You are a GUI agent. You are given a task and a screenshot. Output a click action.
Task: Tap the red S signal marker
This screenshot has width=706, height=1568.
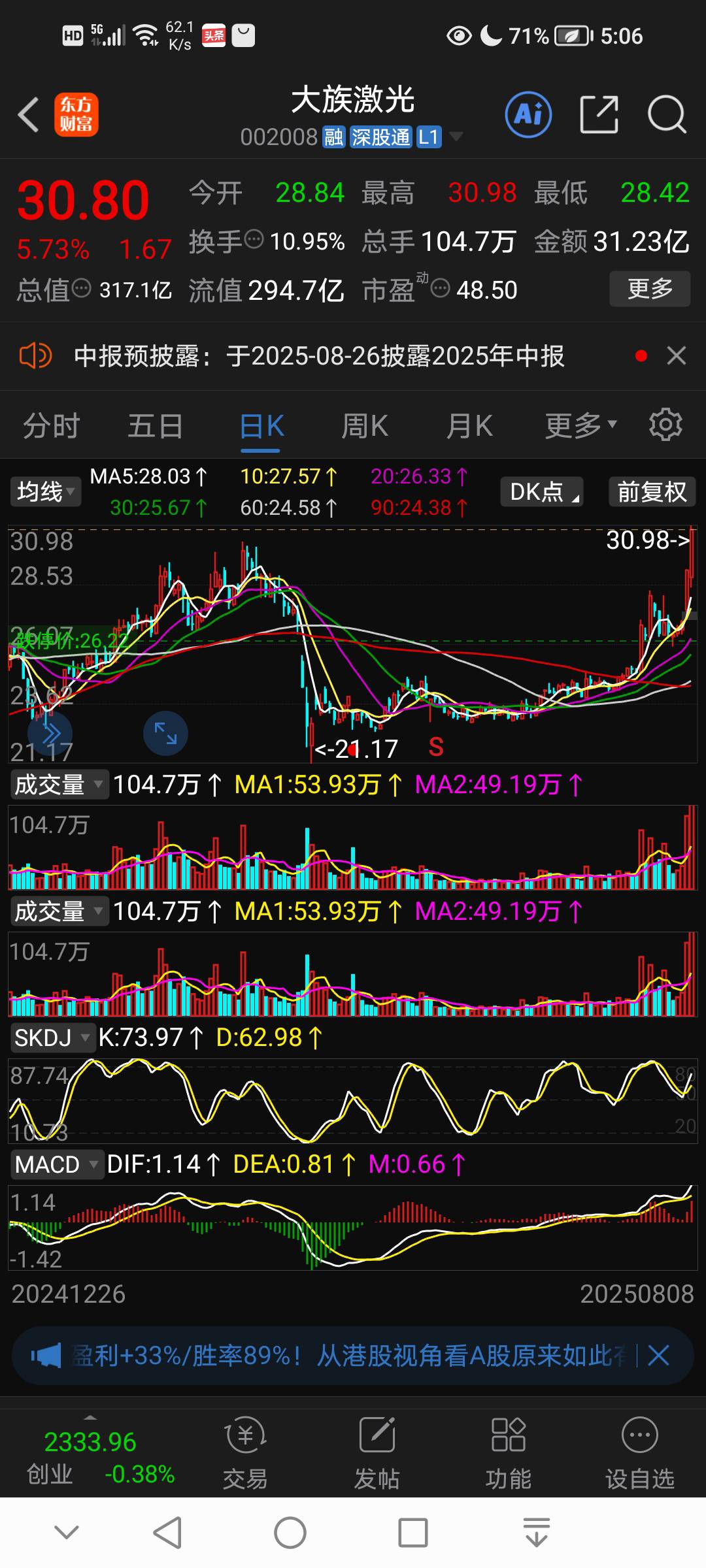pyautogui.click(x=436, y=747)
